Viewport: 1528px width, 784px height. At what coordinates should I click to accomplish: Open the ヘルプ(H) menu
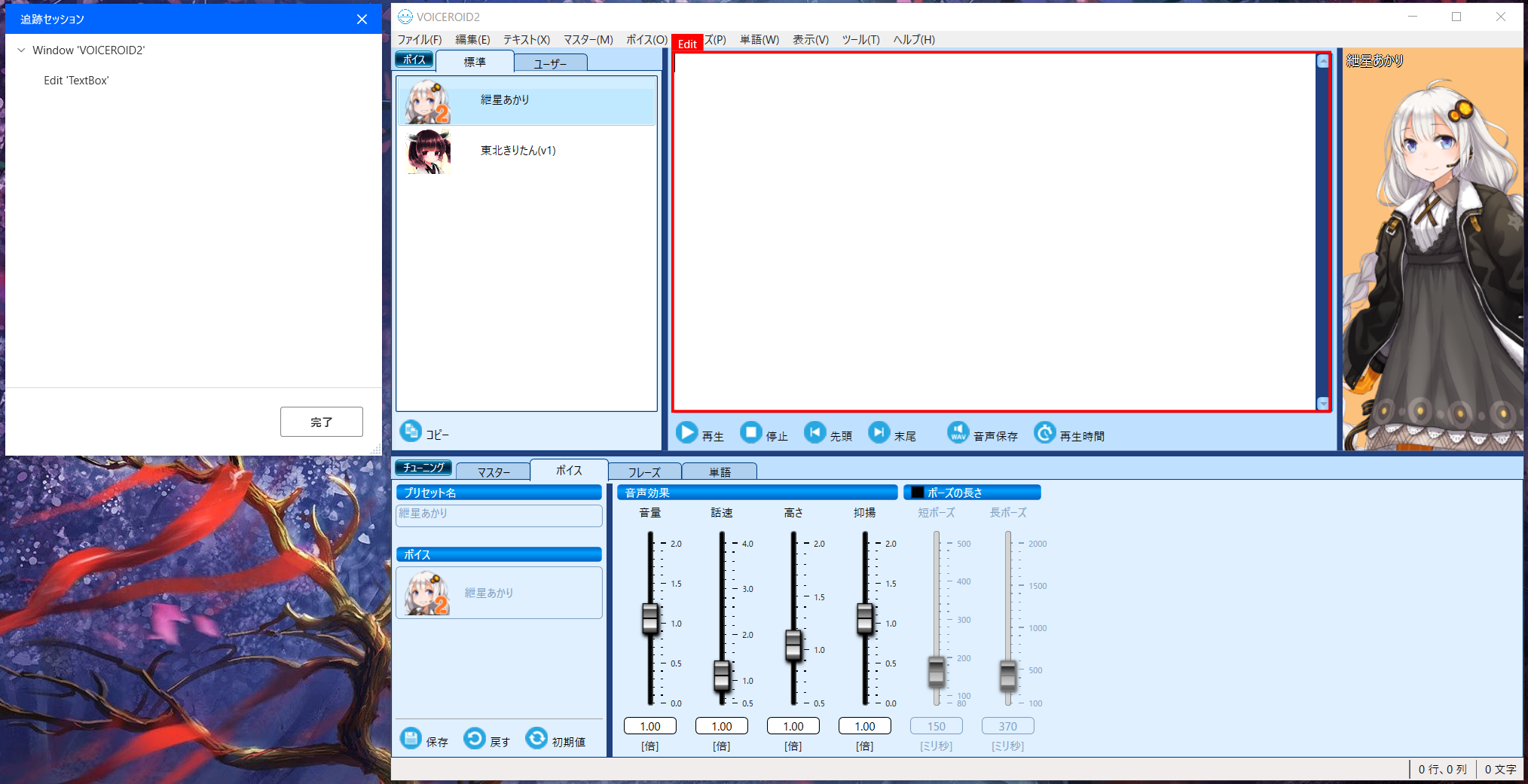pos(914,40)
